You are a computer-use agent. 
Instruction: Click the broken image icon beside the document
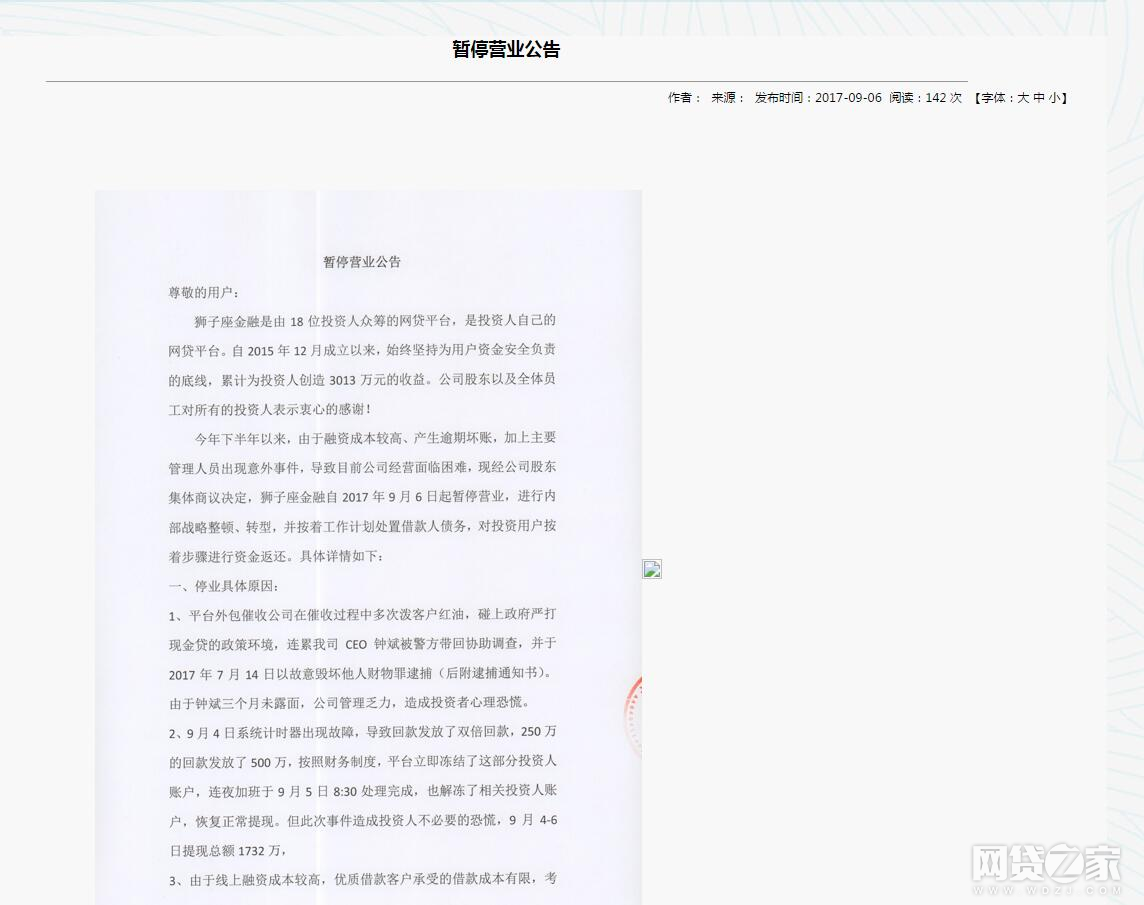pyautogui.click(x=652, y=569)
